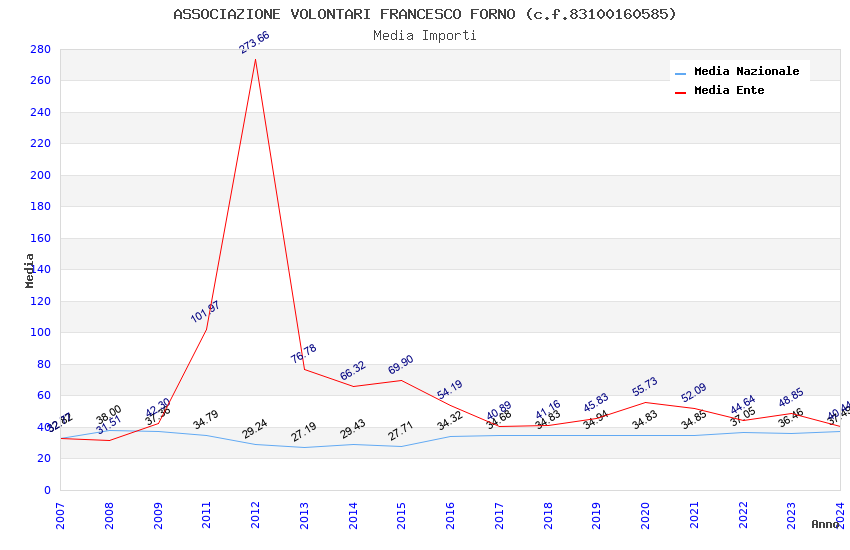Click the 2020 x-axis year label

[x=645, y=515]
